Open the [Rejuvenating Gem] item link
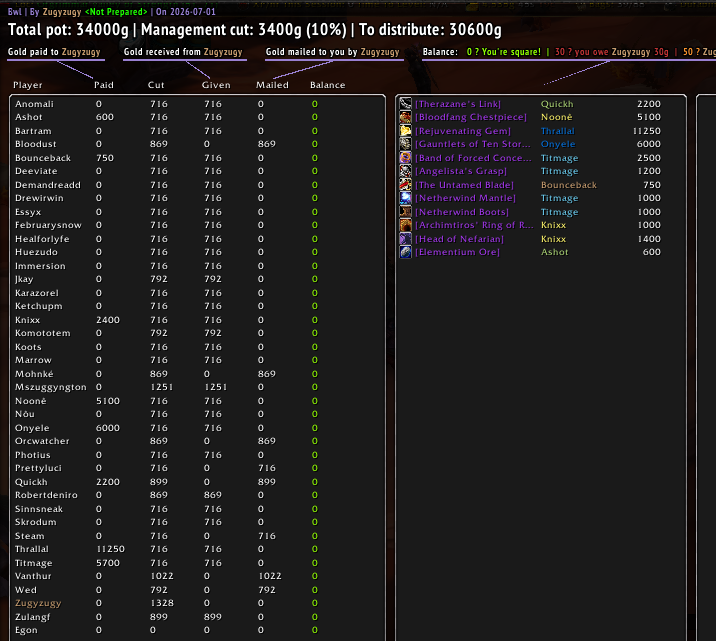The width and height of the screenshot is (716, 641). 463,131
